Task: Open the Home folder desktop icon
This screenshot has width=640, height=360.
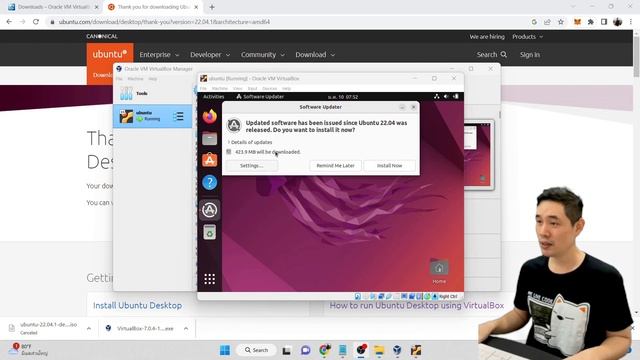Action: [439, 271]
